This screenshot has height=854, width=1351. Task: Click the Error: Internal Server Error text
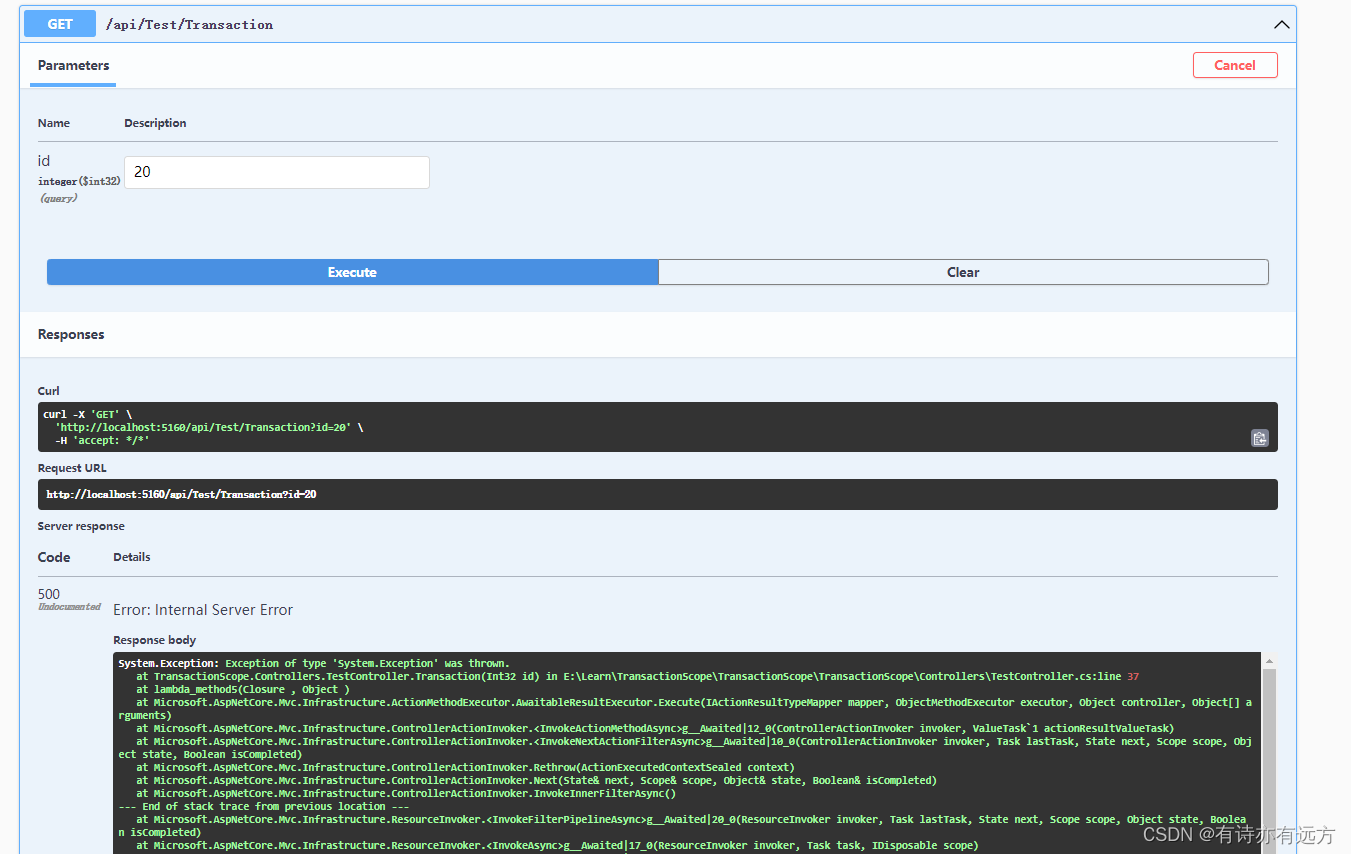[x=203, y=610]
